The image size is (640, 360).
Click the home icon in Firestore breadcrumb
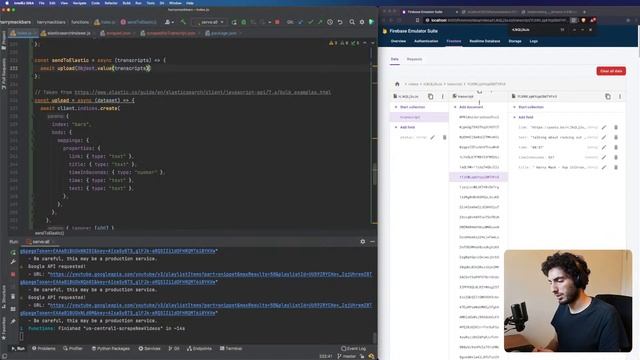point(397,84)
